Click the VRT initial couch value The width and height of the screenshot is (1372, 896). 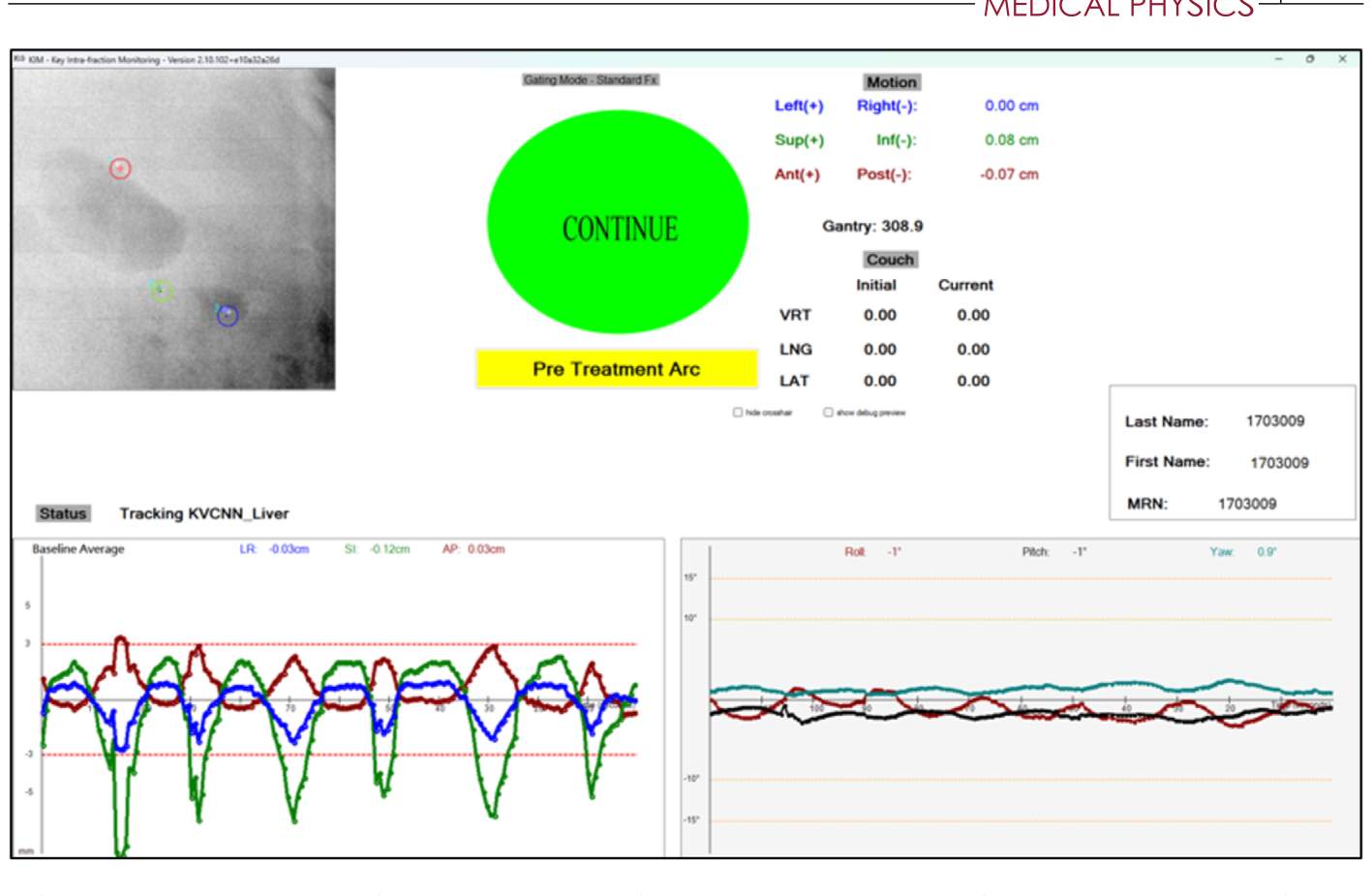tap(880, 315)
